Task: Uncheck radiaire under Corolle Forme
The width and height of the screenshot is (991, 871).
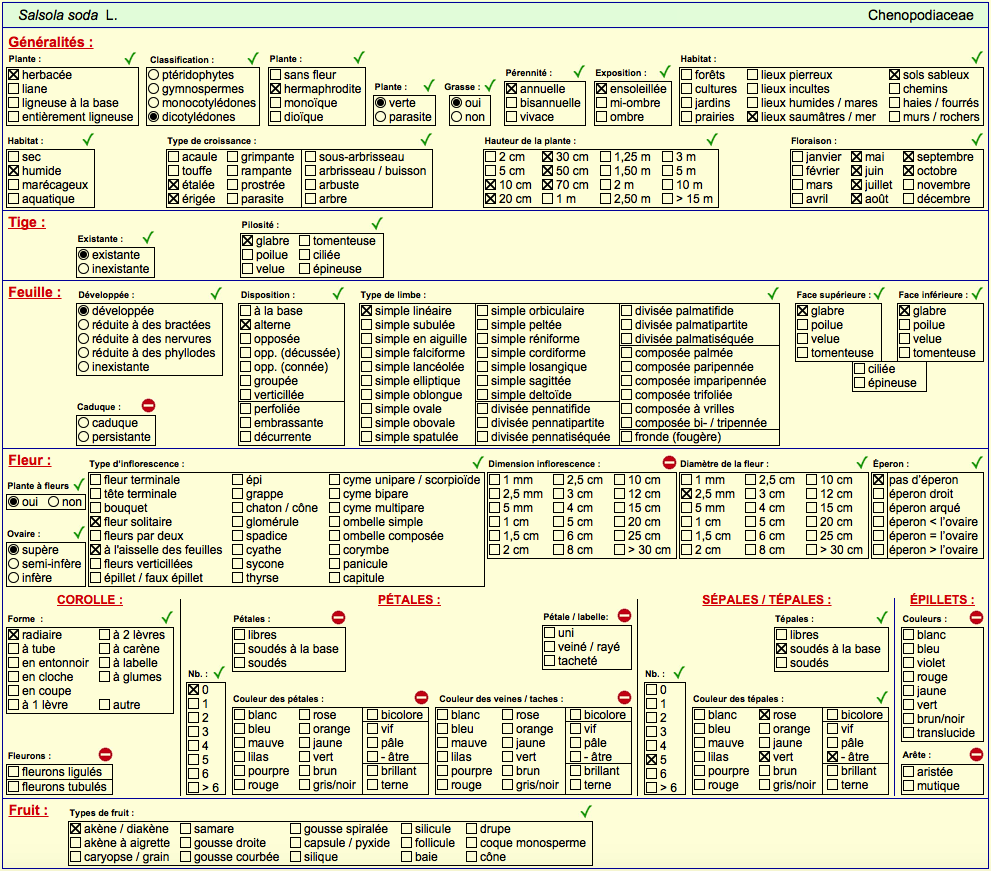Action: coord(13,635)
